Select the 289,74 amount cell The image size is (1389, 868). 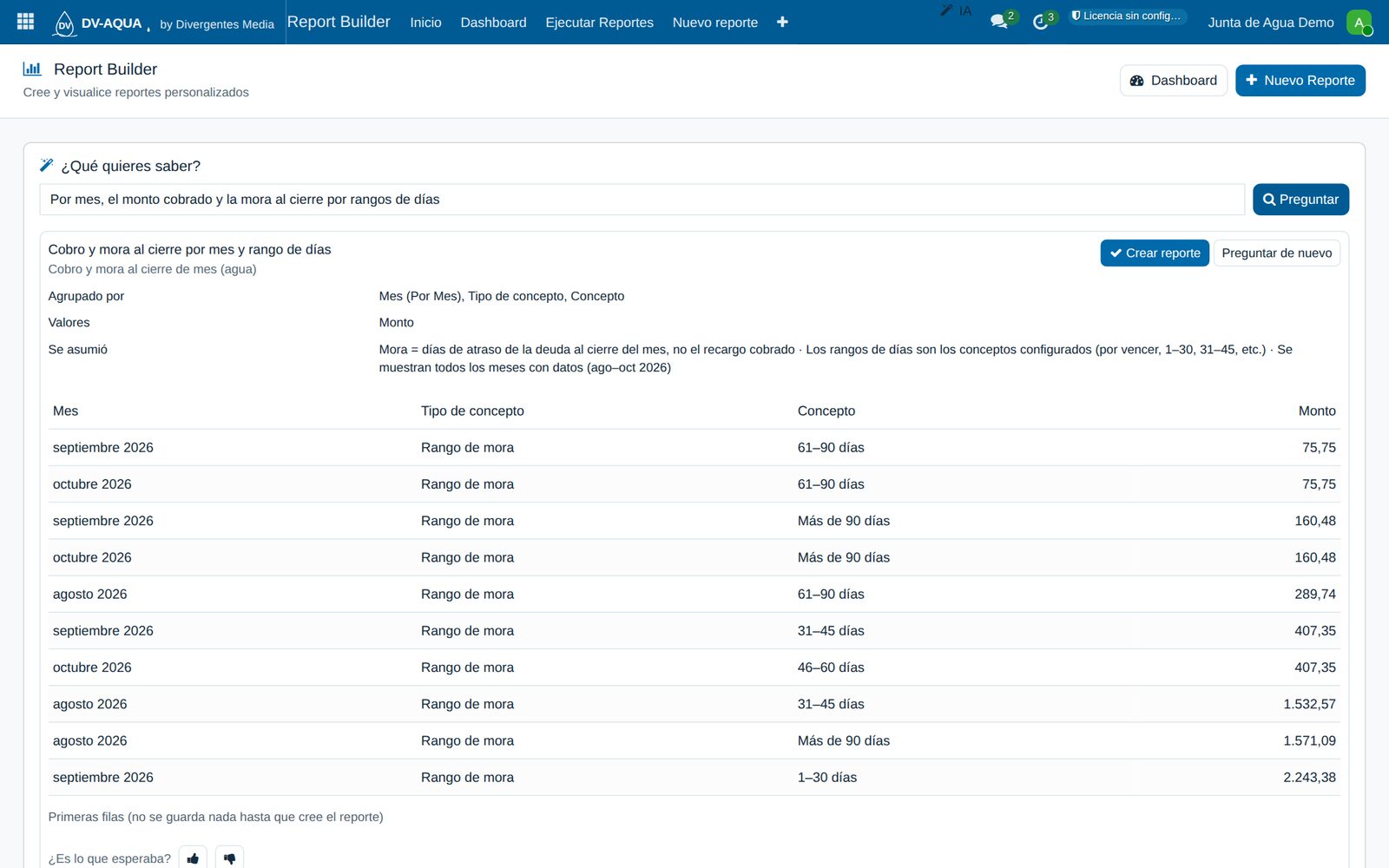click(1314, 594)
